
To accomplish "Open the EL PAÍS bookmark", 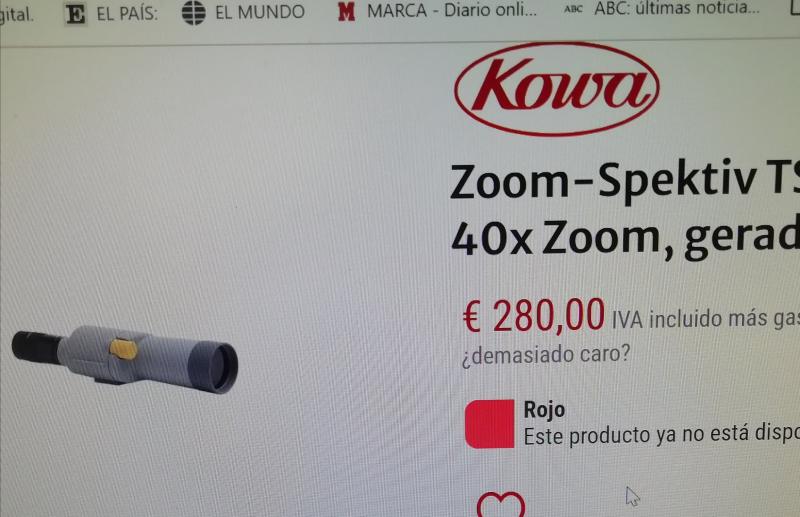I will tap(112, 13).
